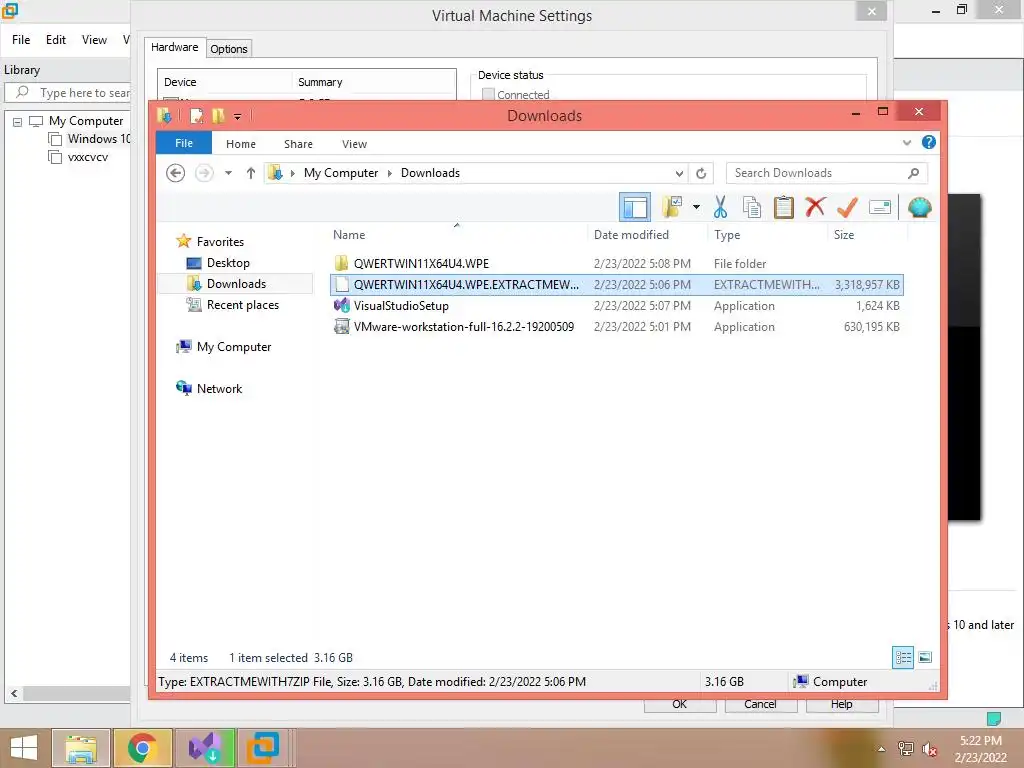Open File Explorer from the taskbar
The width and height of the screenshot is (1024, 768).
pos(80,748)
